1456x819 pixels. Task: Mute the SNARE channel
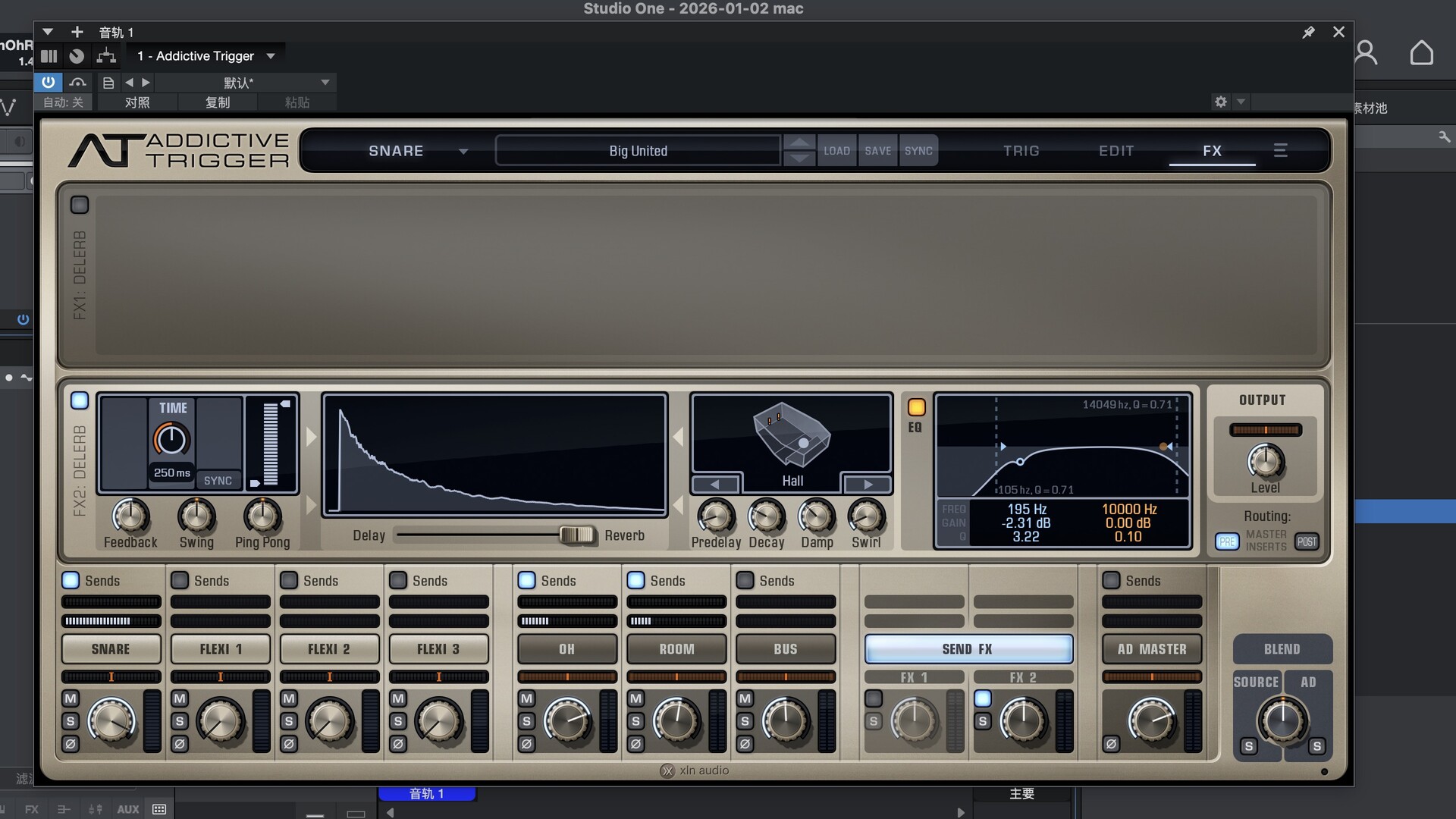pos(71,698)
